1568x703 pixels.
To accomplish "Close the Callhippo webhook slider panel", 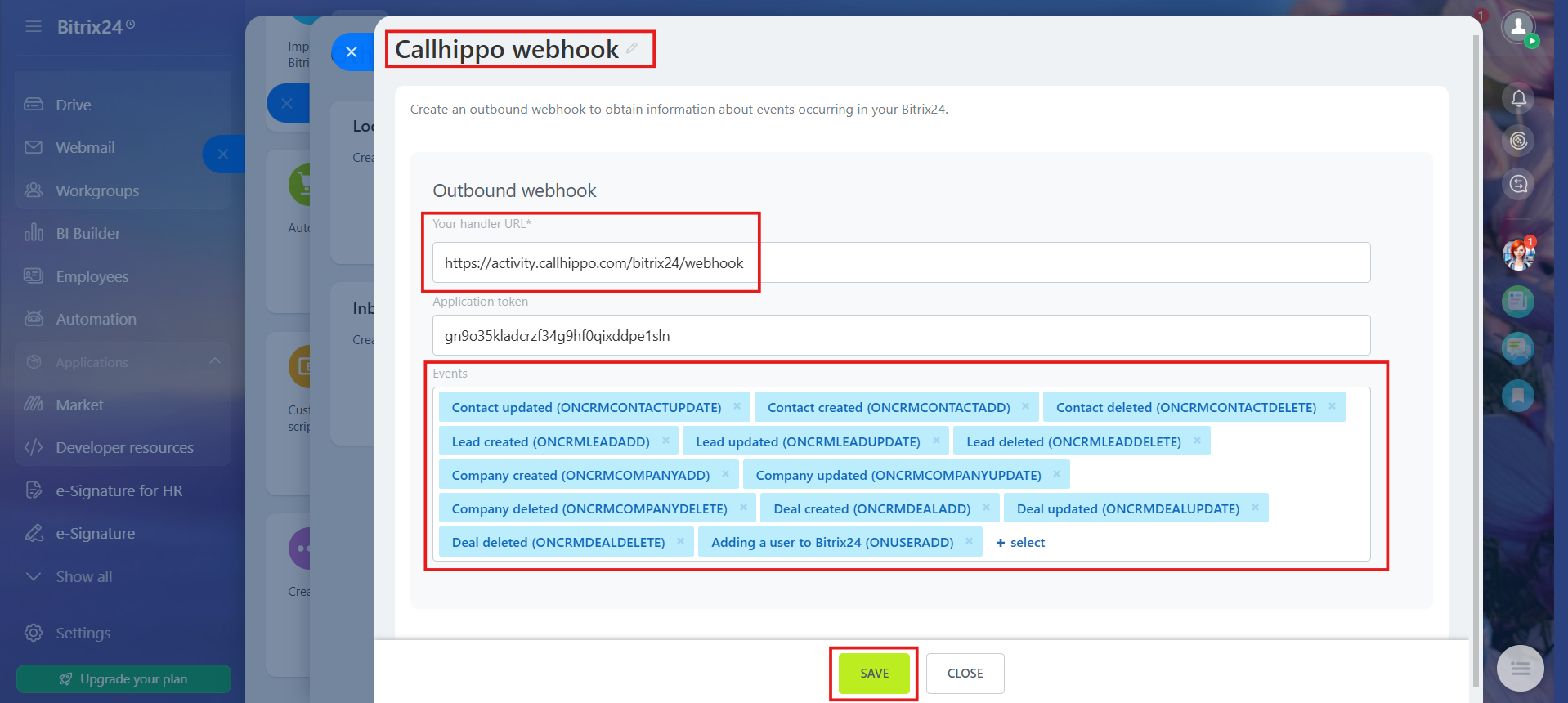I will pos(352,52).
